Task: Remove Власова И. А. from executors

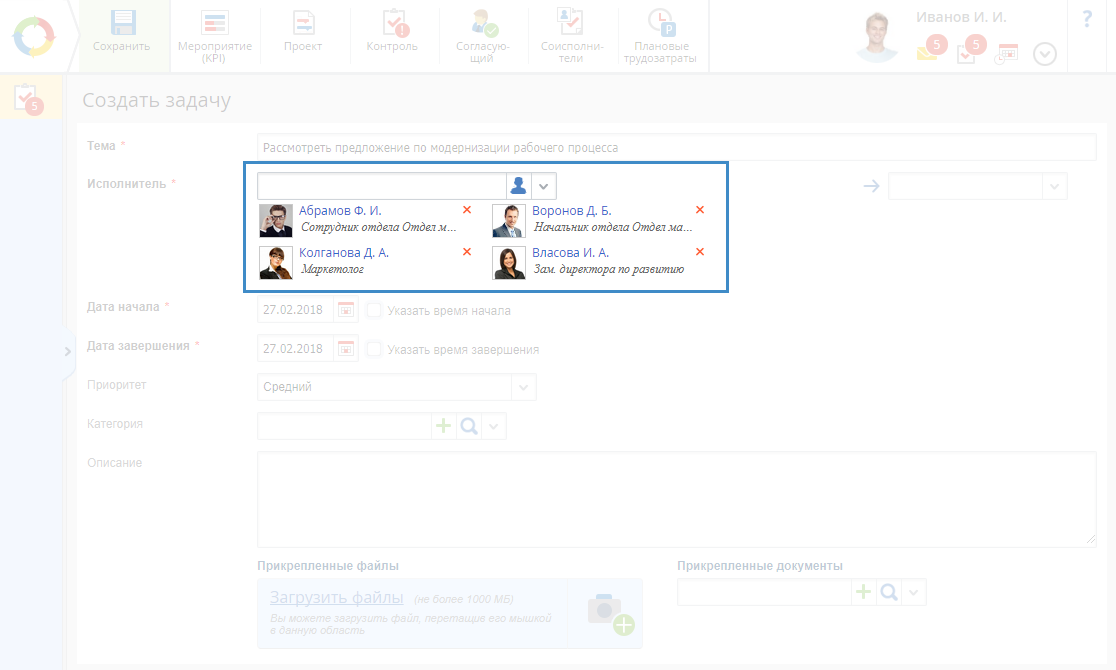Action: click(x=700, y=252)
